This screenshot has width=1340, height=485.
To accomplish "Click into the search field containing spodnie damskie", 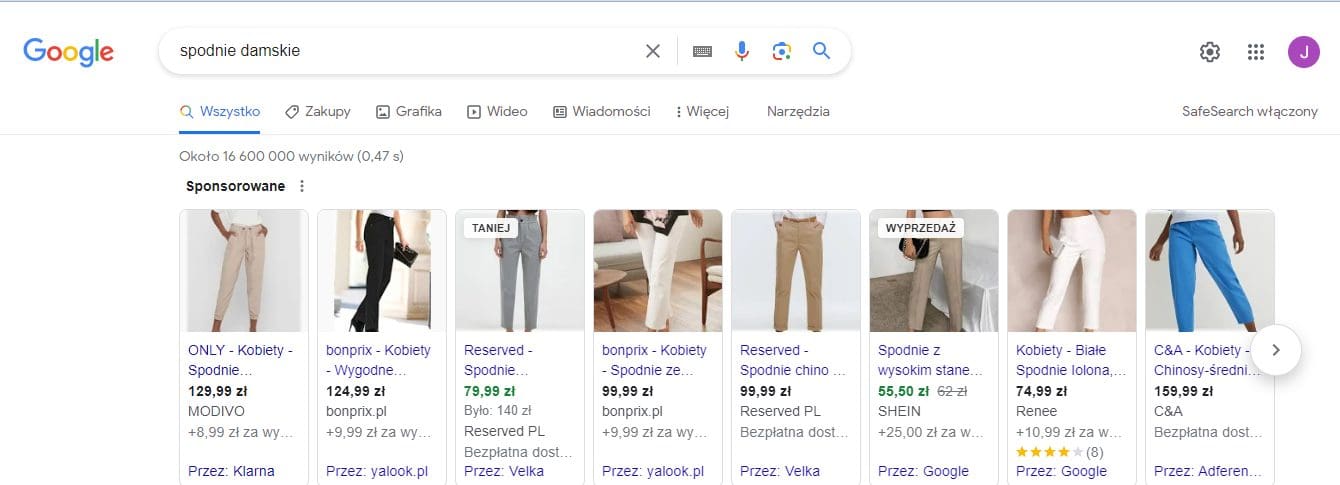I will (405, 51).
